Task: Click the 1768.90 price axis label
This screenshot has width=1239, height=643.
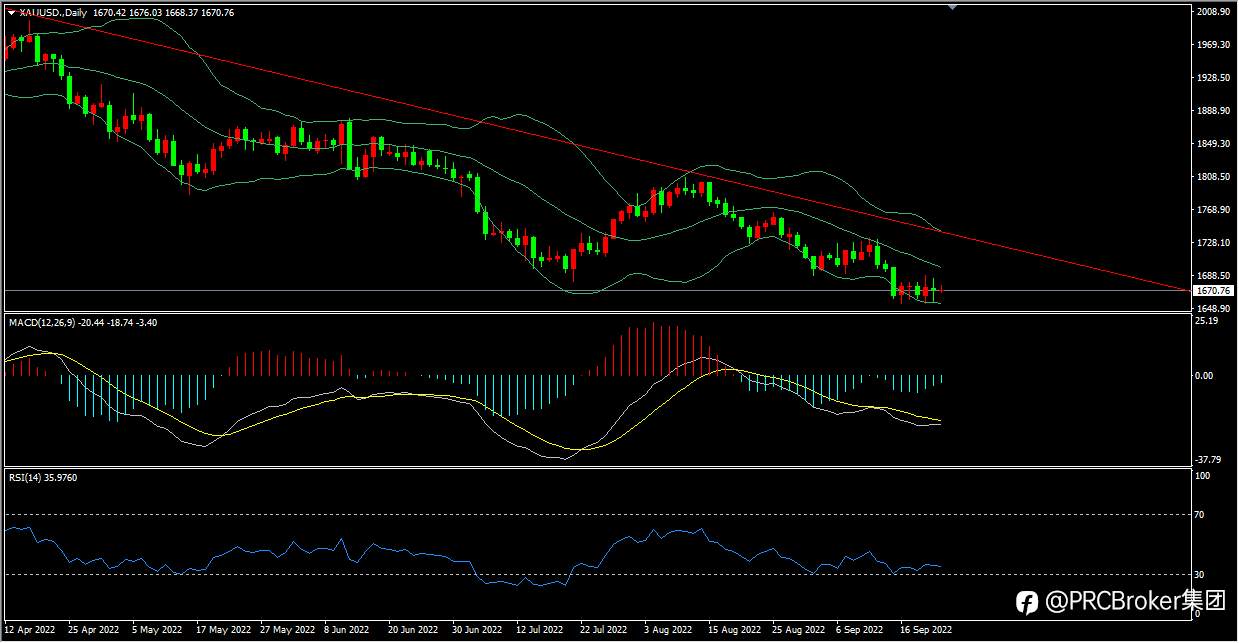Action: click(x=1211, y=210)
